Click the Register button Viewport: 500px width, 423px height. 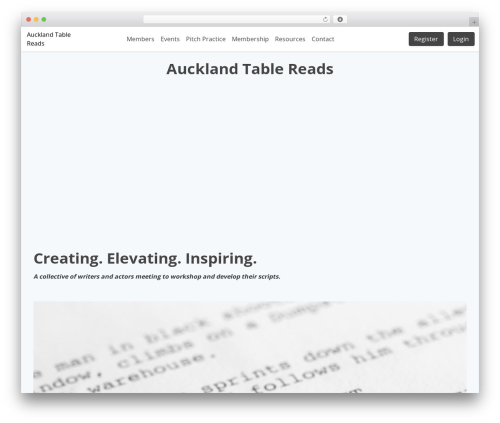point(426,39)
